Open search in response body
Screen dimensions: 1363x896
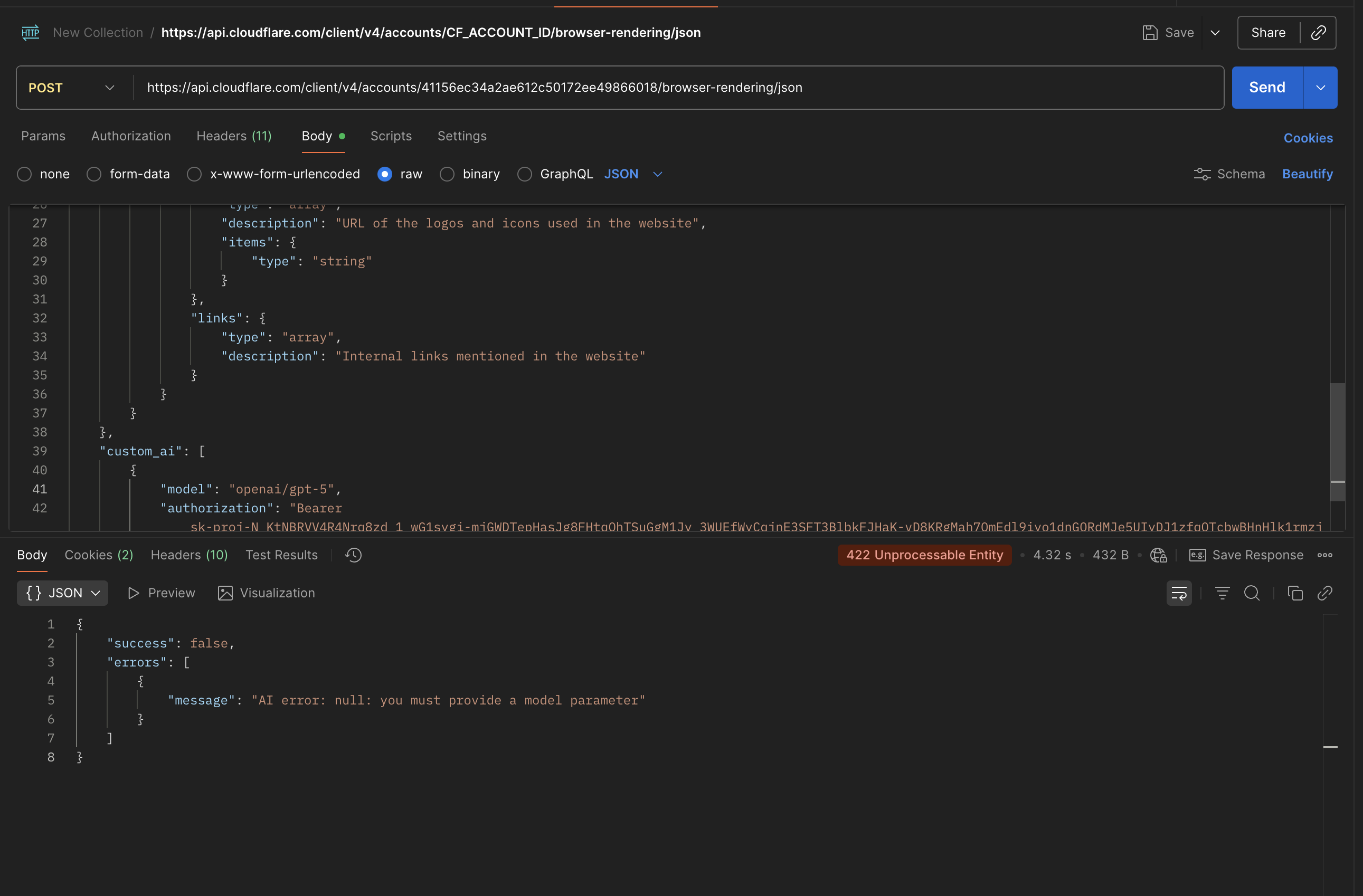coord(1251,593)
